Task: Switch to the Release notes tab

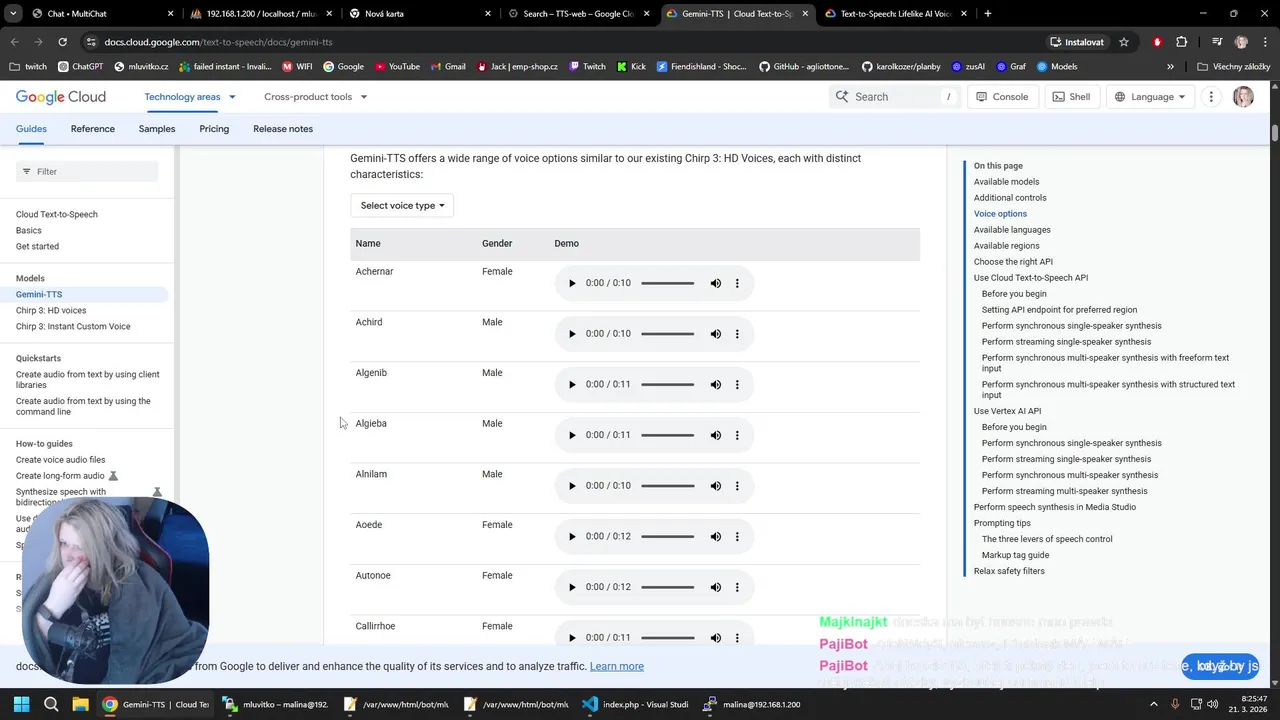Action: coord(283,129)
